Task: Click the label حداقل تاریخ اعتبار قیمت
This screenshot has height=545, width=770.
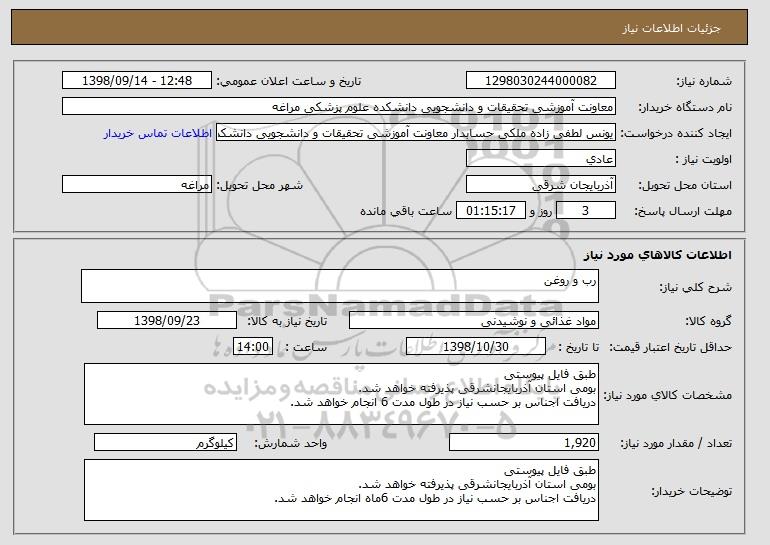Action: pos(671,348)
